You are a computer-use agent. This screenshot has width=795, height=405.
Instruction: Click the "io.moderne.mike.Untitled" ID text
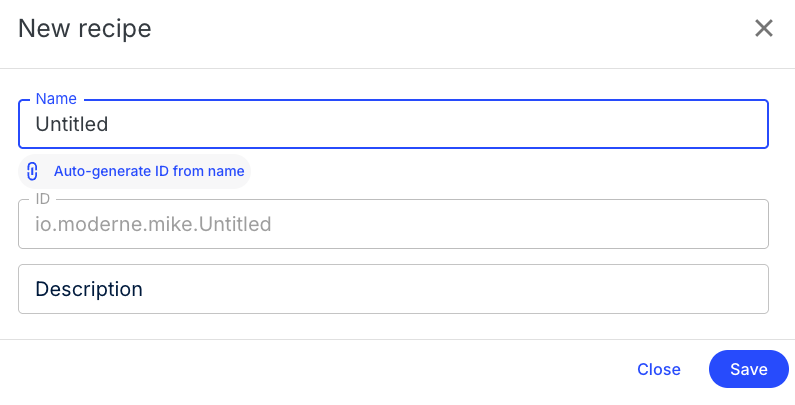[x=153, y=224]
